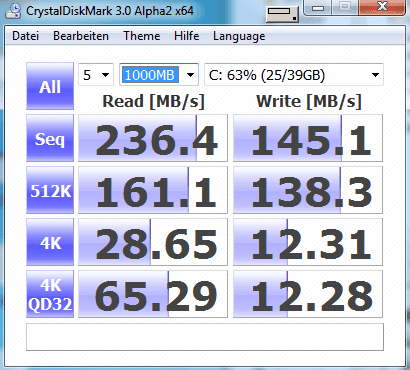Screen dimensions: 410x370
Task: Minimize the CrystalDiskMark window
Action: click(x=318, y=7)
